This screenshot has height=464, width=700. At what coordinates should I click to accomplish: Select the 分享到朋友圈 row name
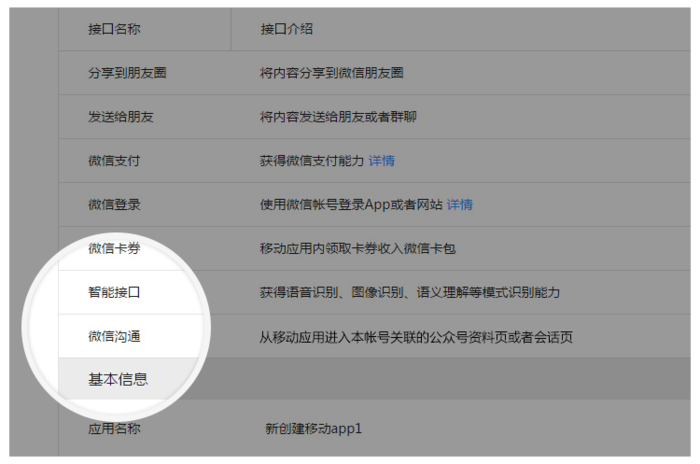pyautogui.click(x=127, y=73)
